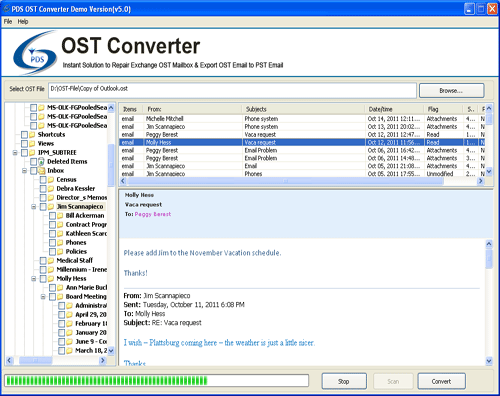Check the Census folder checkbox
500x396 pixels.
tap(43, 180)
